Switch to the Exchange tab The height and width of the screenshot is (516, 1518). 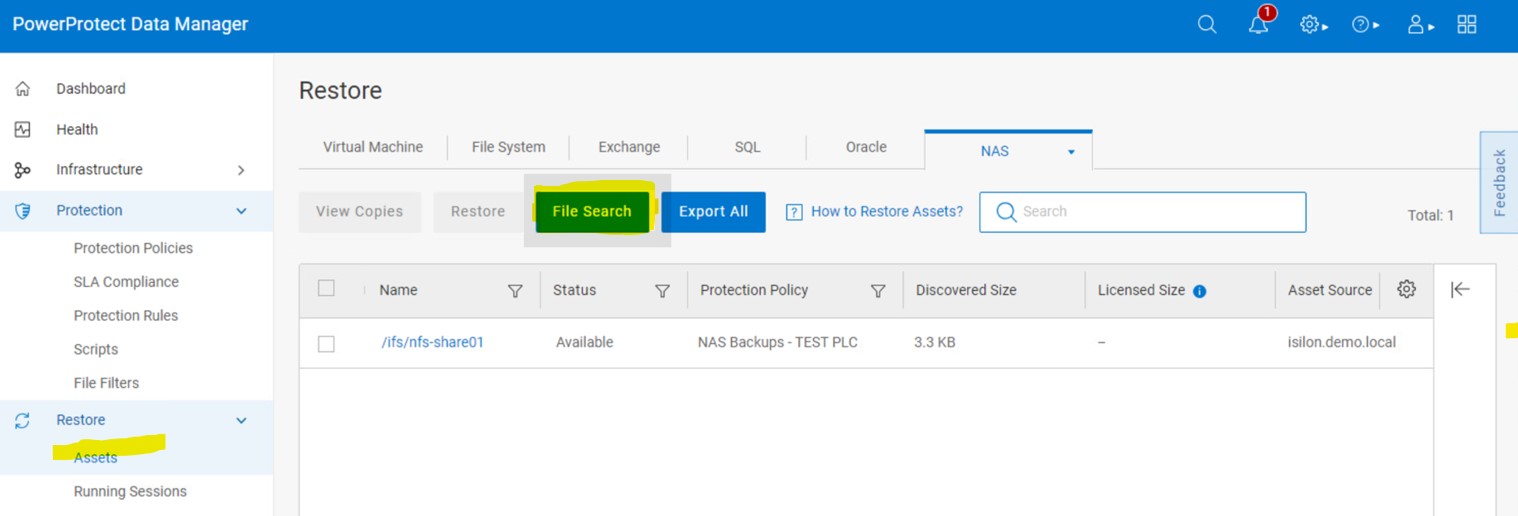tap(629, 147)
